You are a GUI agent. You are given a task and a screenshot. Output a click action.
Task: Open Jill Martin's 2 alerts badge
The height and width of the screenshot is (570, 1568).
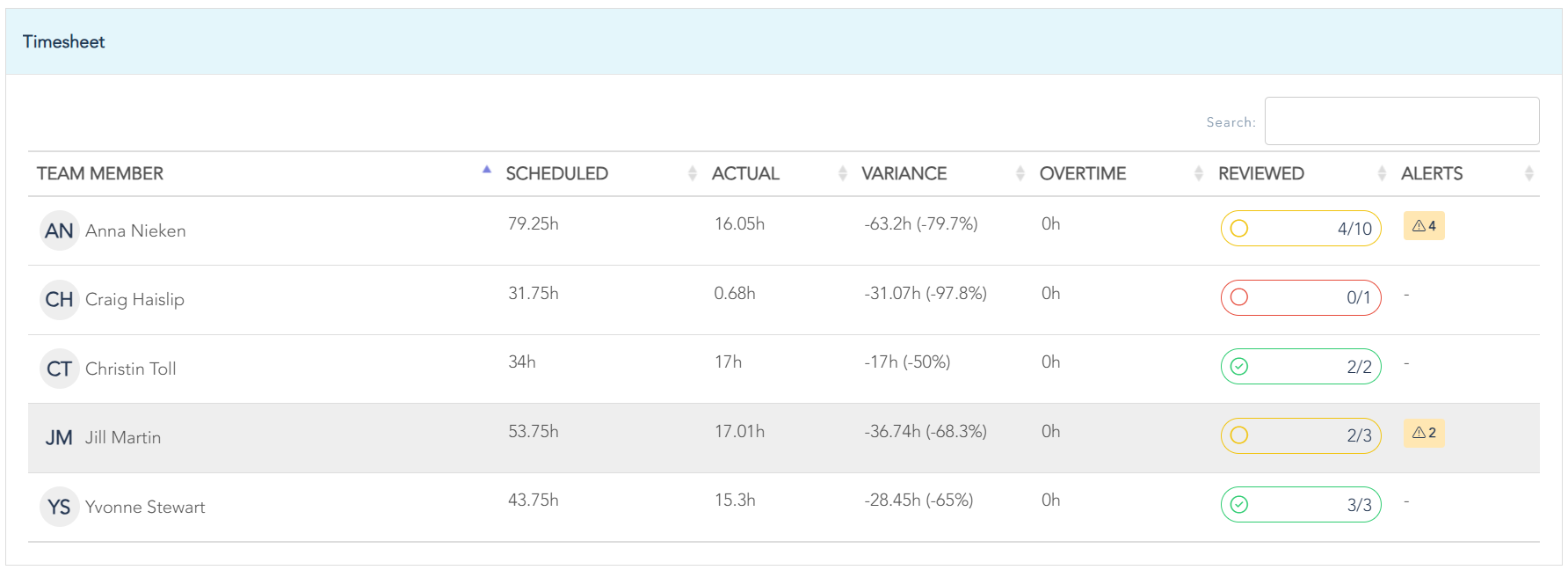click(x=1424, y=433)
